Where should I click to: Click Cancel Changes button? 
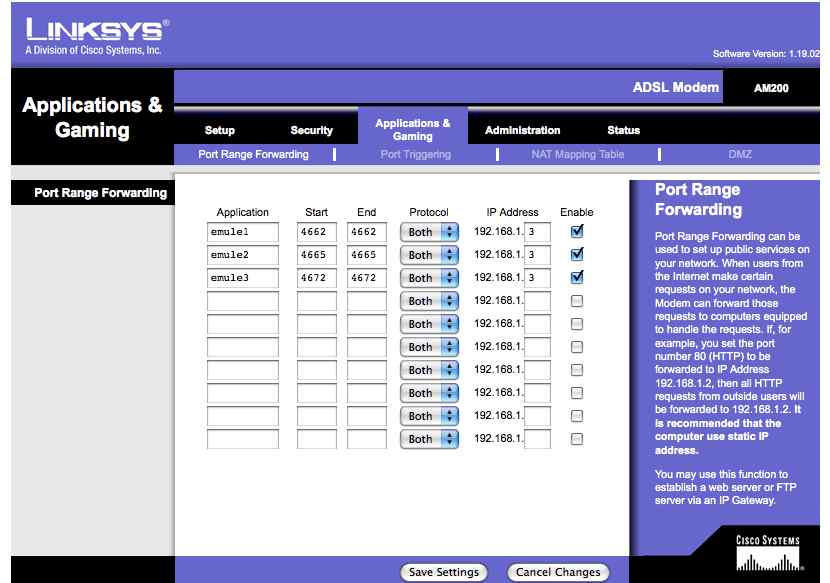pos(558,572)
